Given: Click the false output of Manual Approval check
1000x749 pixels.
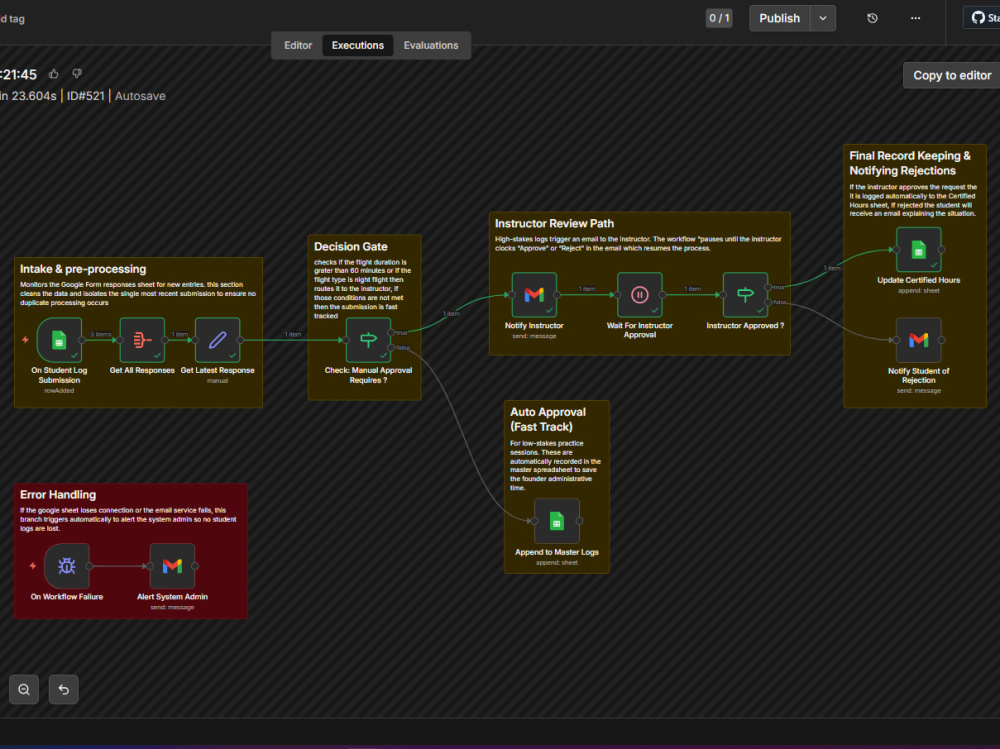Looking at the screenshot, I should (391, 348).
